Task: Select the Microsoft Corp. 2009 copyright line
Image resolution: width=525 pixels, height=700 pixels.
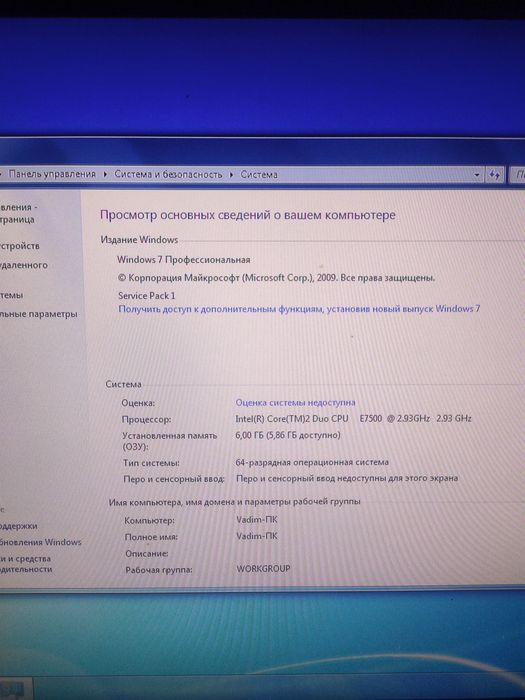Action: [276, 278]
